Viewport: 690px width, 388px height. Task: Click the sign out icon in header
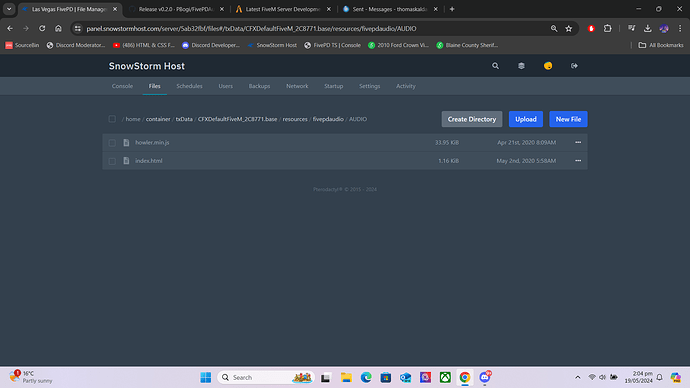click(574, 66)
